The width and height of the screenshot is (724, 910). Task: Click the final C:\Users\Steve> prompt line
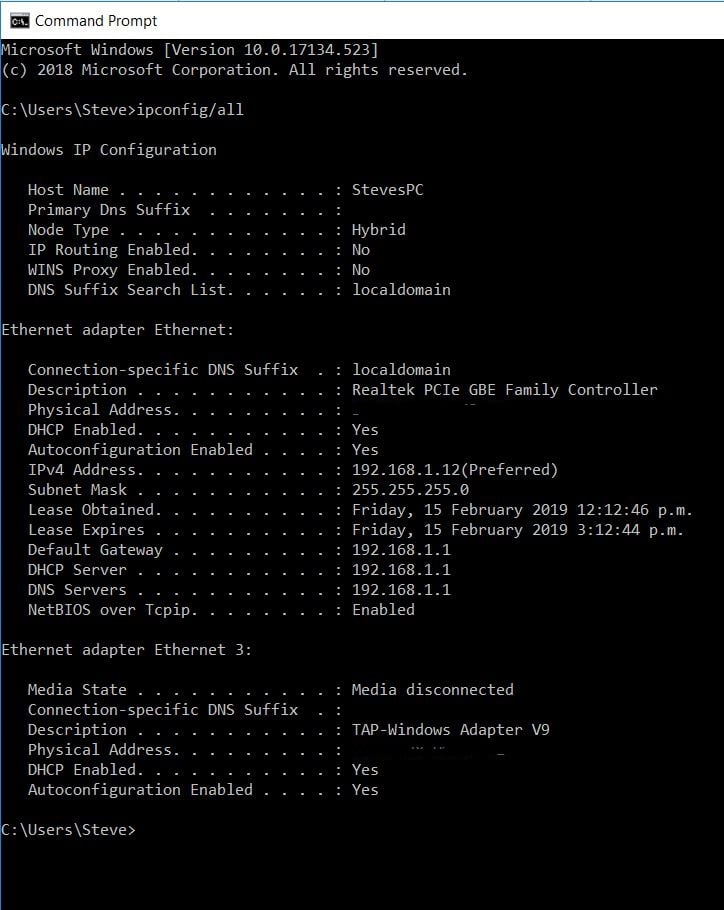[68, 830]
